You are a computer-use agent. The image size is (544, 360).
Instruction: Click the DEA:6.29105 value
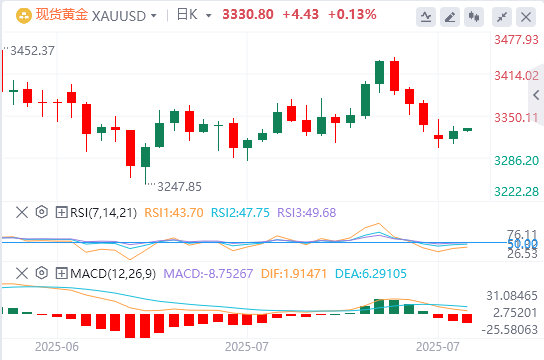tap(371, 274)
